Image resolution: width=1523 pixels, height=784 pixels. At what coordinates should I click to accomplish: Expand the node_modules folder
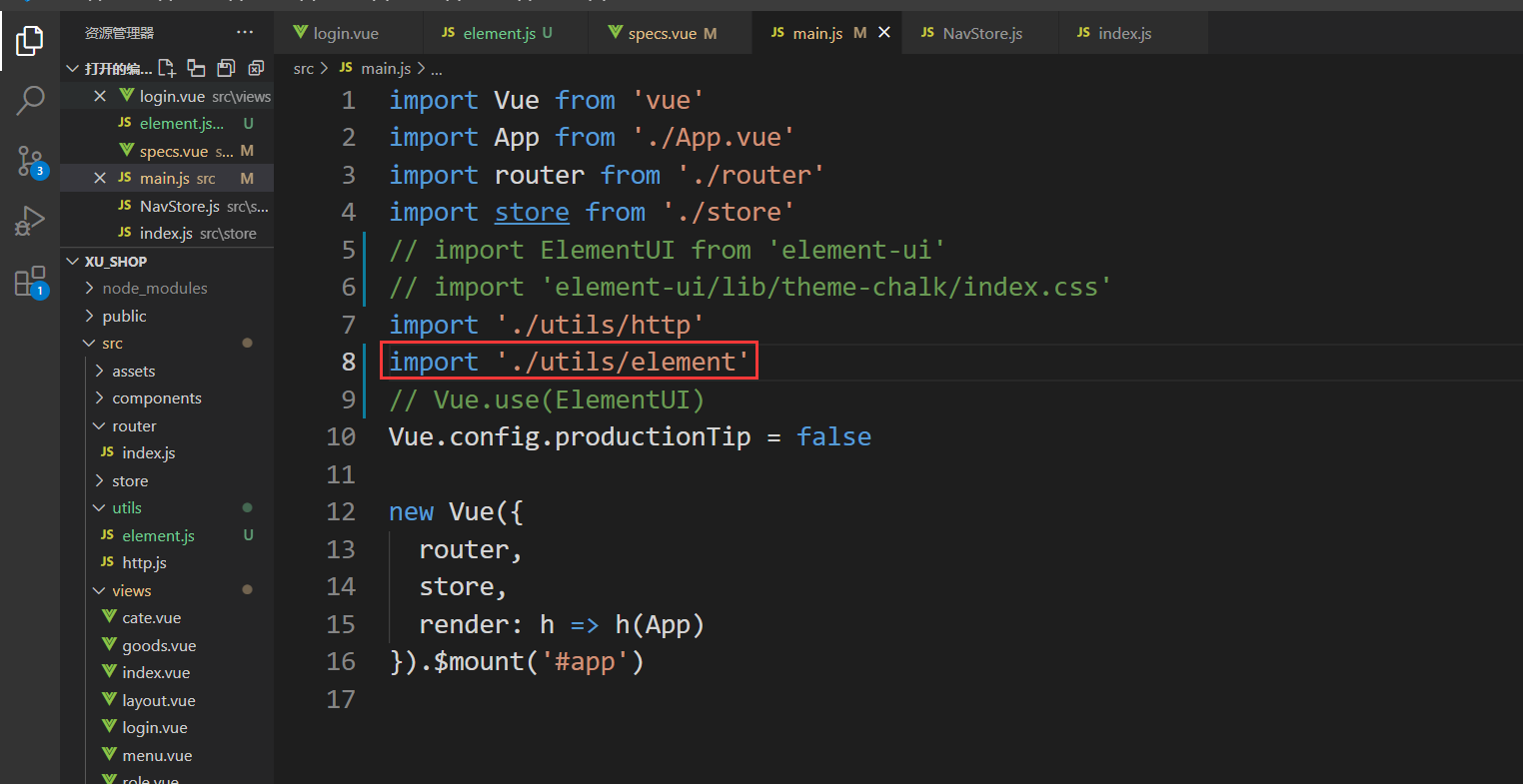(154, 289)
